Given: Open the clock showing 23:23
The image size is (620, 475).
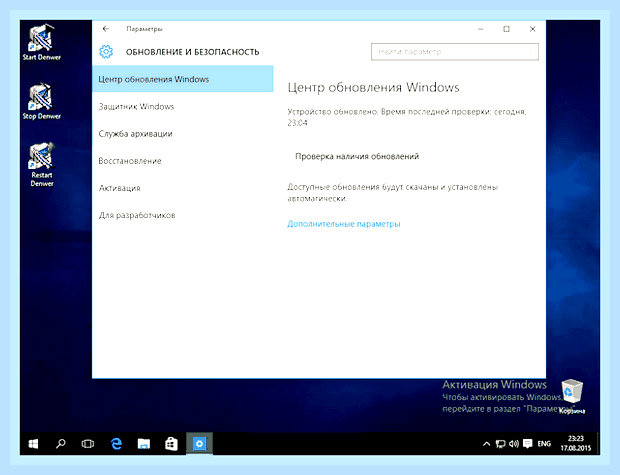Looking at the screenshot, I should (x=576, y=443).
